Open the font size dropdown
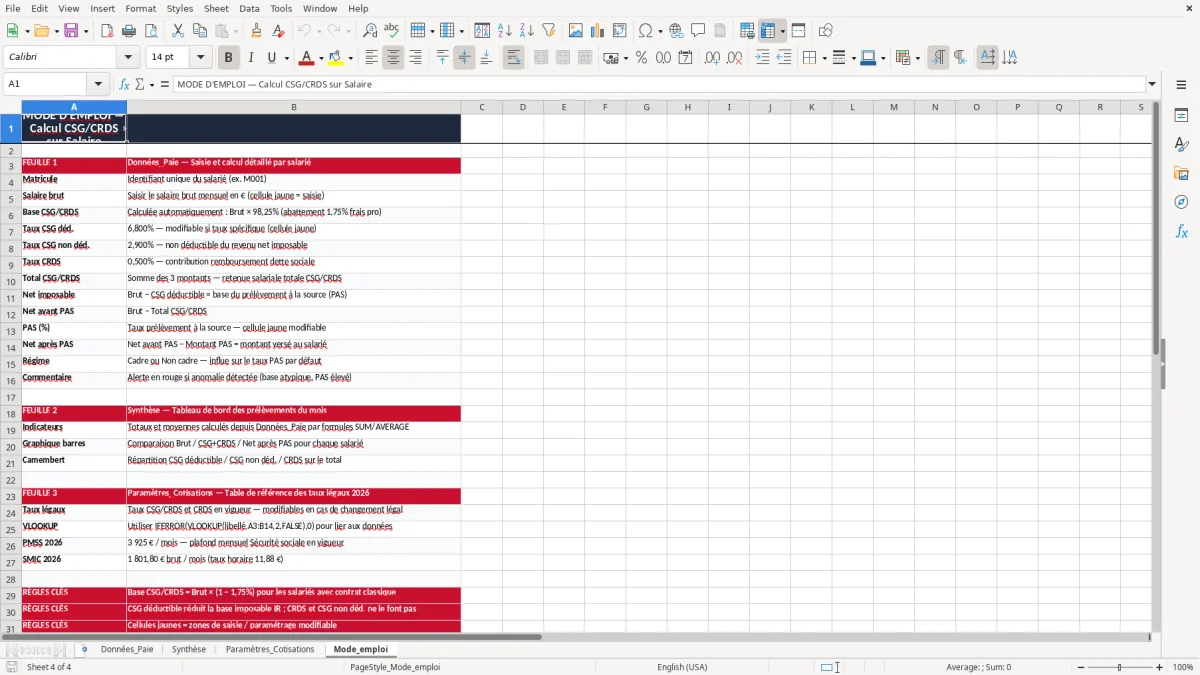1200x675 pixels. pos(201,58)
